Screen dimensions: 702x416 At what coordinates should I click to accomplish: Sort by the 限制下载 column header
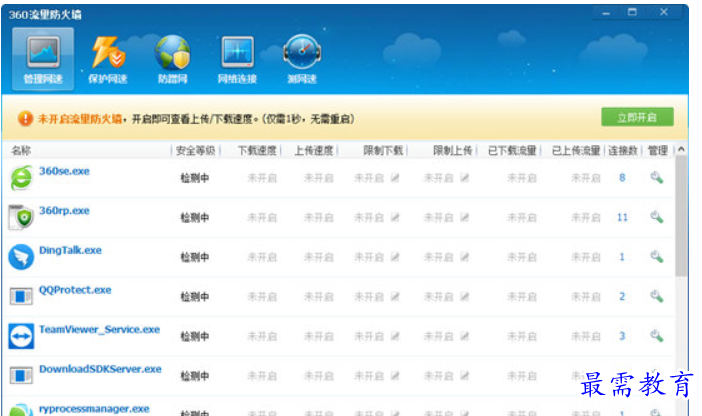[383, 150]
